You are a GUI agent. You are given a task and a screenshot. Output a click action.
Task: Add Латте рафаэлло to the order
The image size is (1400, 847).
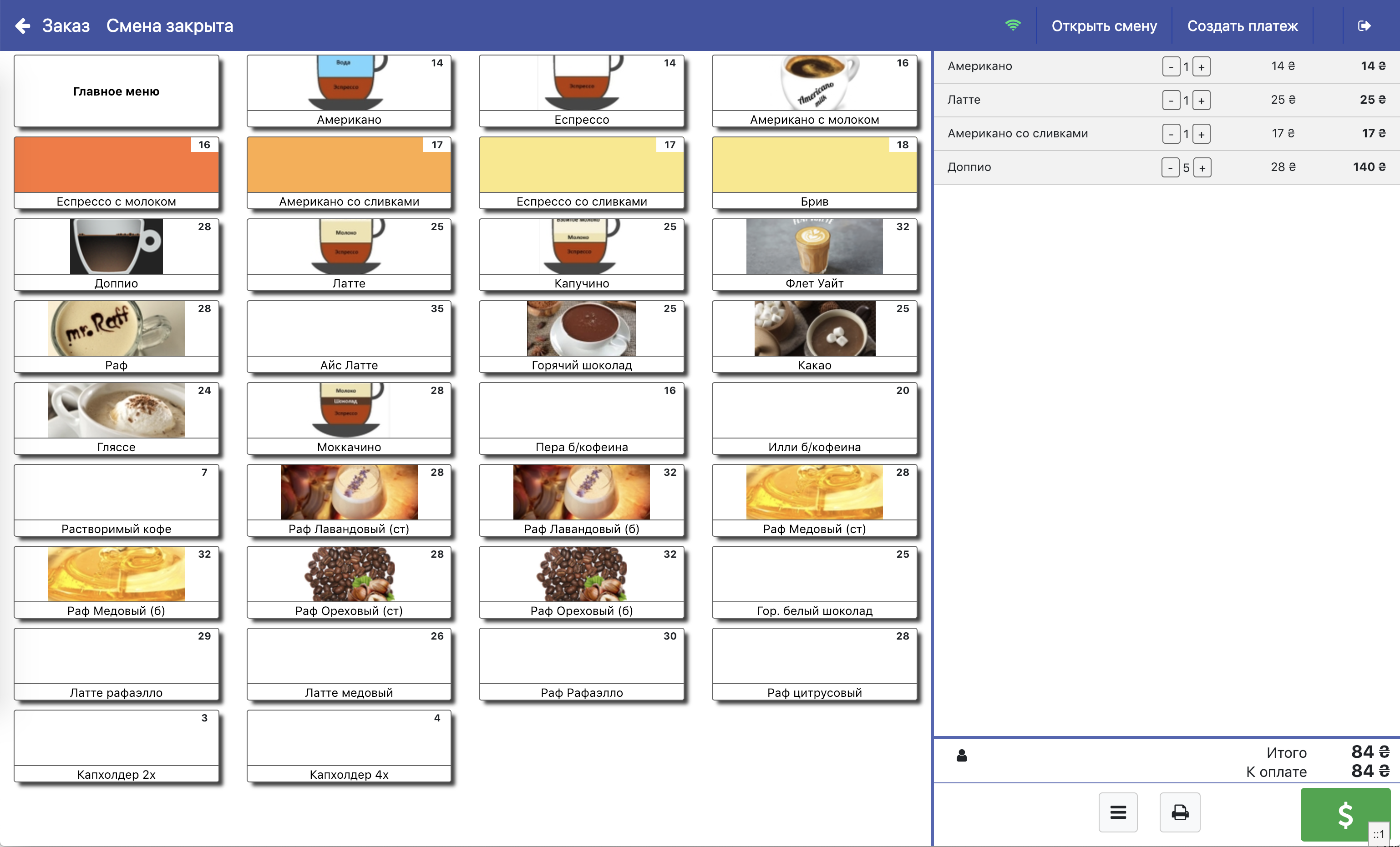pyautogui.click(x=116, y=663)
